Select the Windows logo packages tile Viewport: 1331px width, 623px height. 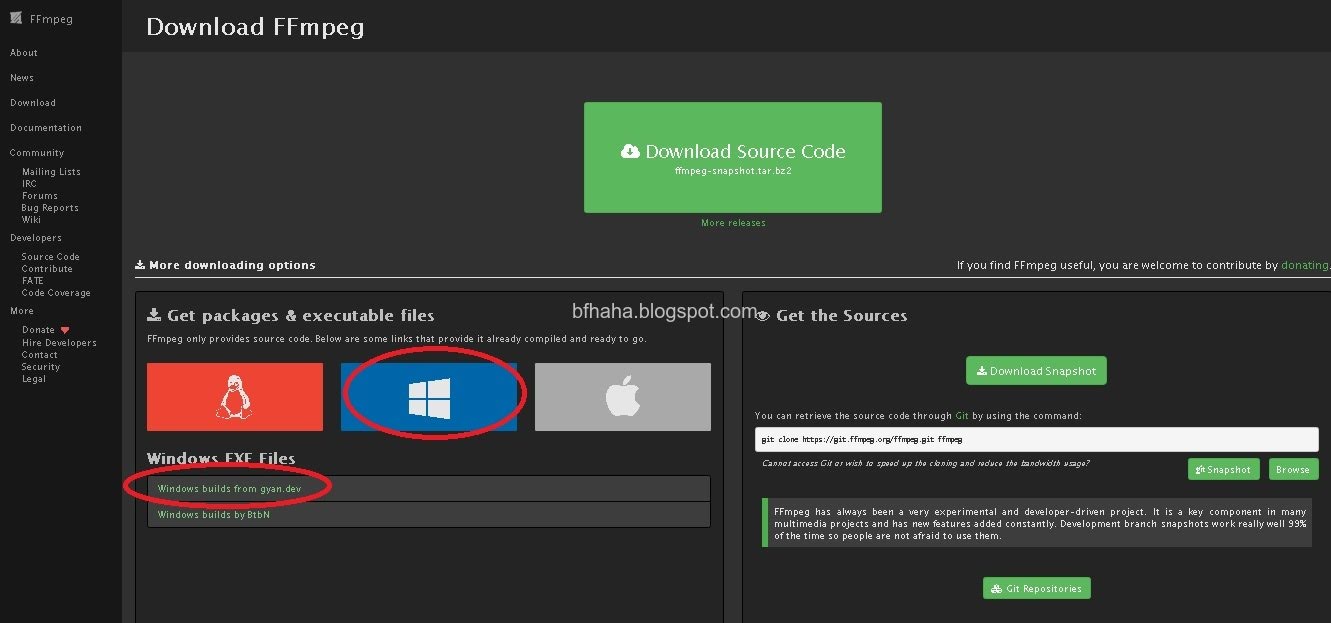[429, 397]
